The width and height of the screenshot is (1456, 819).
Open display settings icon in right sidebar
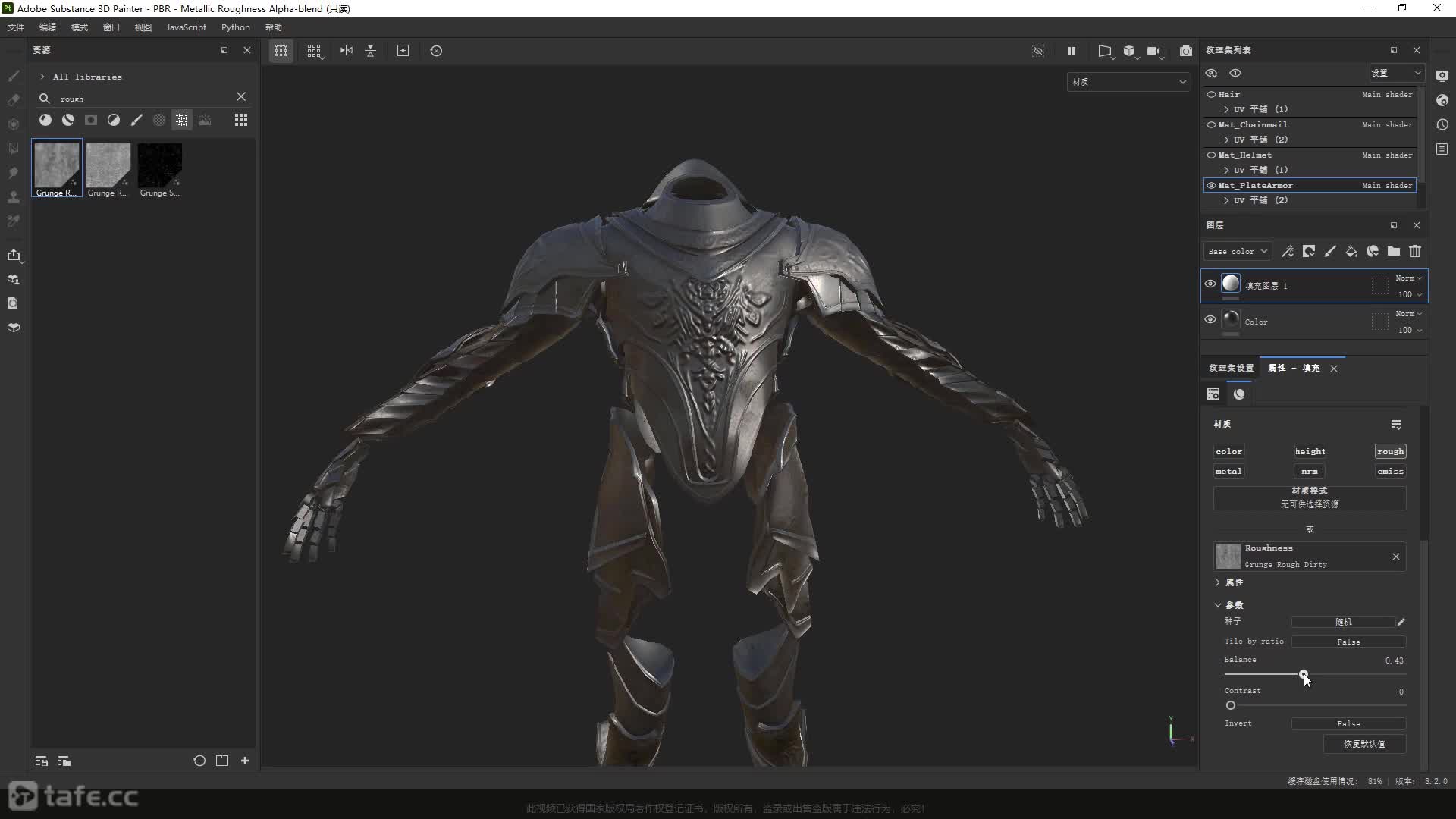tap(1442, 76)
